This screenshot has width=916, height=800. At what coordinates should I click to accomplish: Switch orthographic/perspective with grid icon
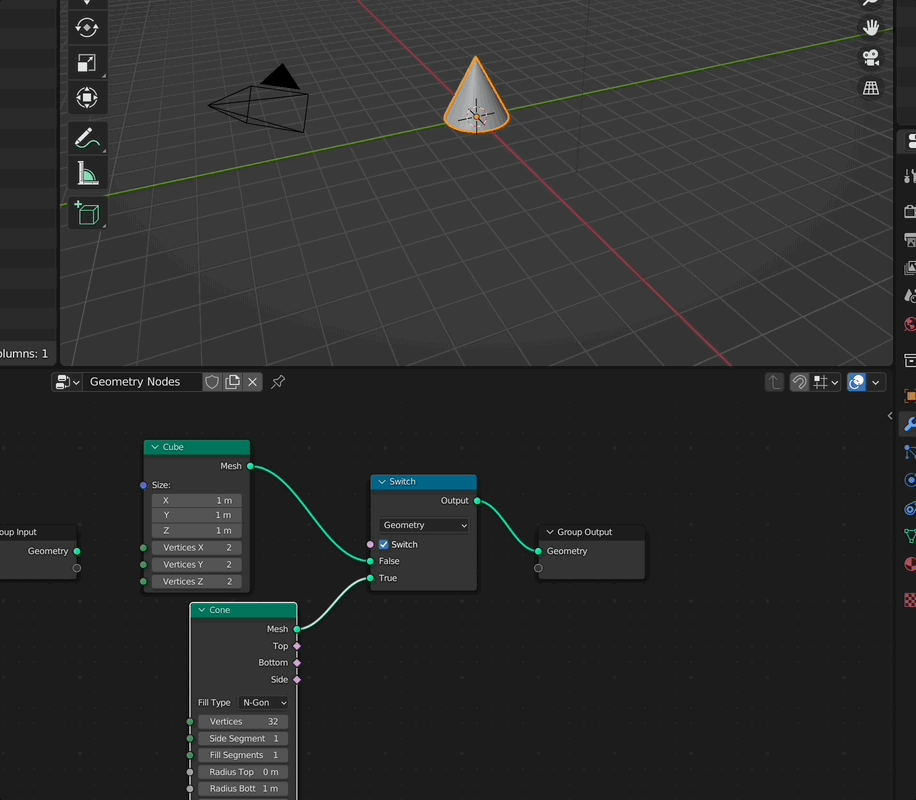[871, 88]
